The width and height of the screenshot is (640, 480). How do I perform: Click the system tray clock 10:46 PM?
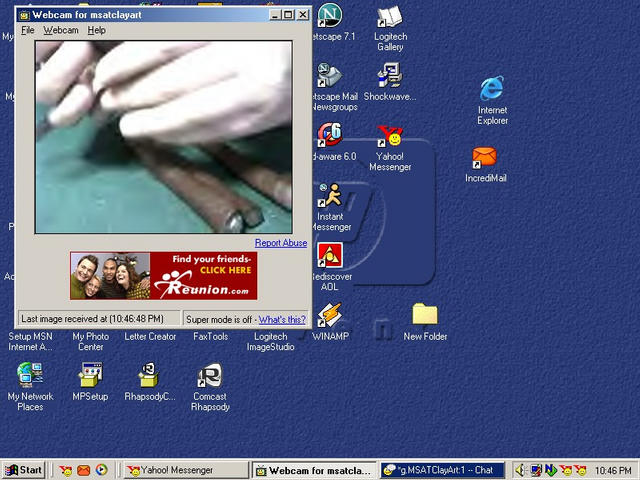coord(613,471)
